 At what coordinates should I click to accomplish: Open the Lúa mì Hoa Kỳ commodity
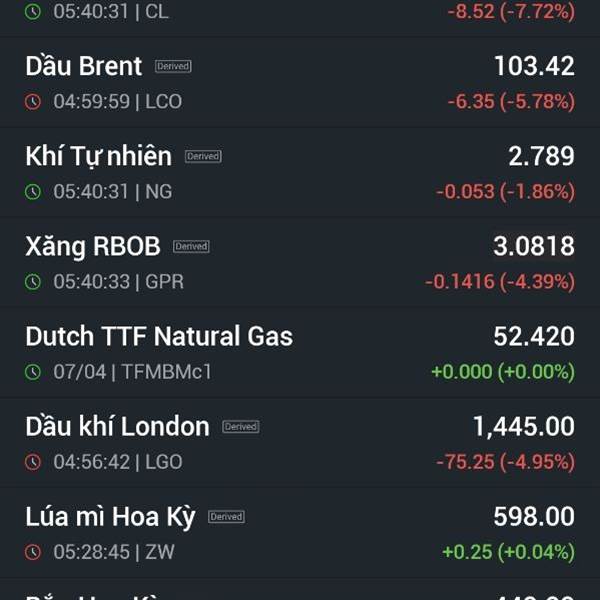pyautogui.click(x=300, y=533)
